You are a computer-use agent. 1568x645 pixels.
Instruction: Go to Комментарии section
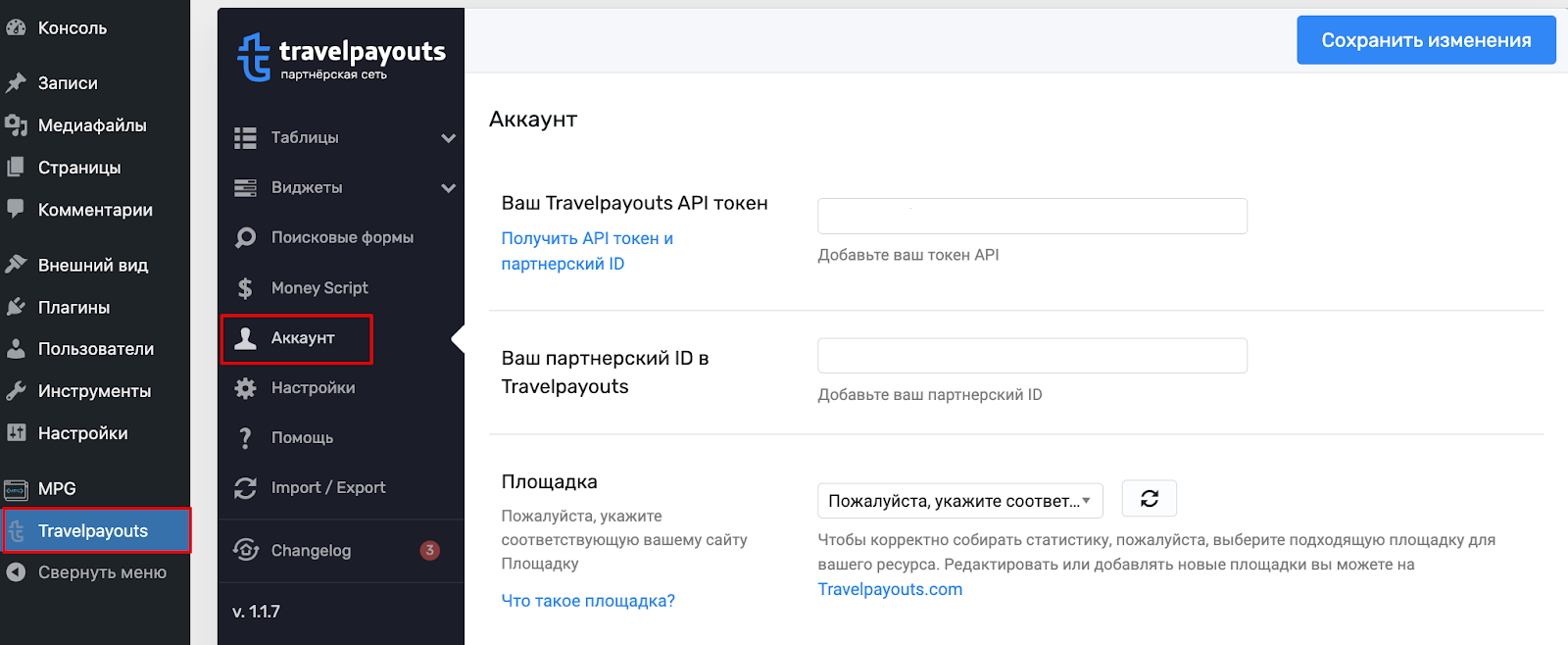click(95, 210)
